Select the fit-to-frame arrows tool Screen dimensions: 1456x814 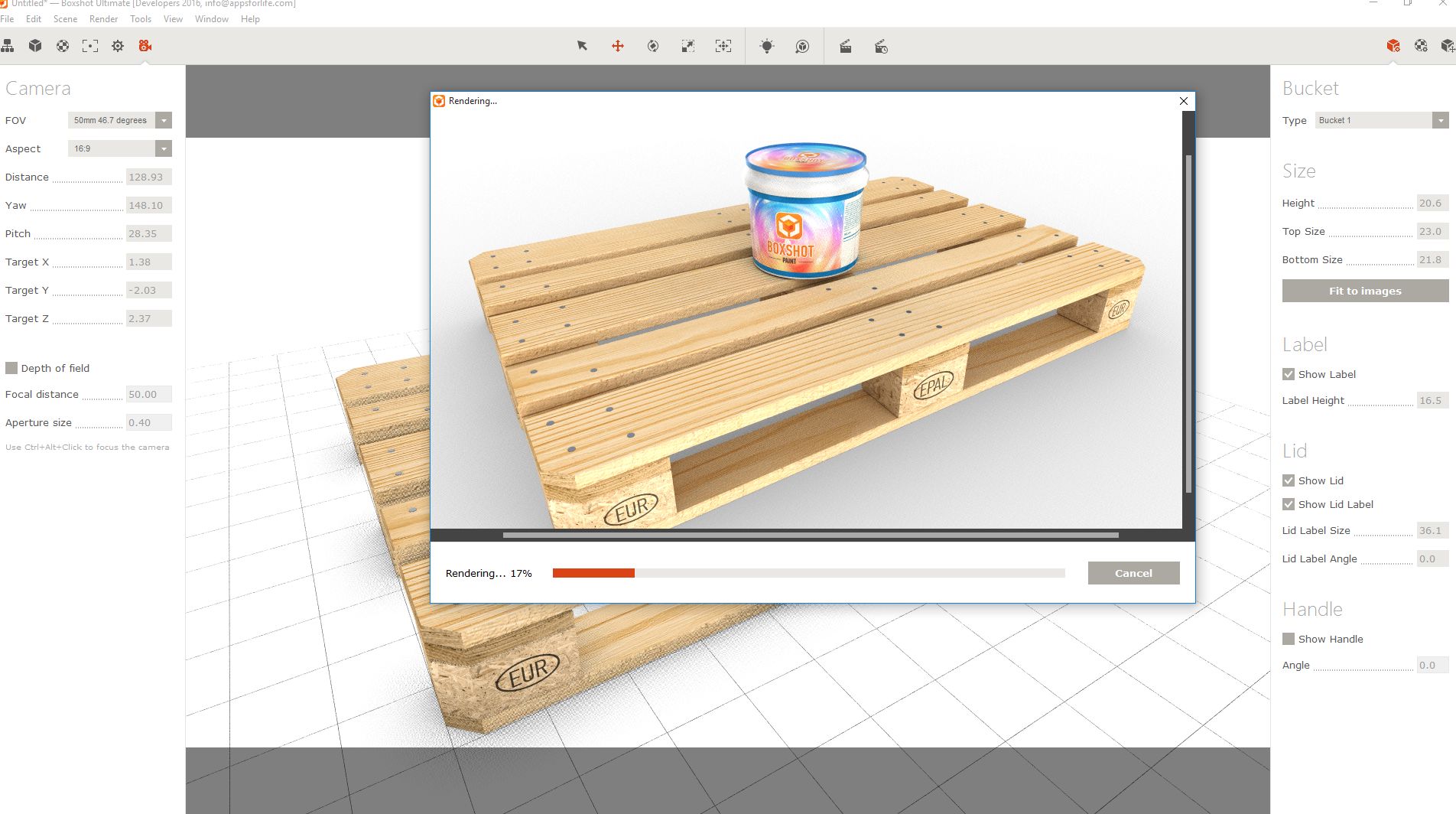pyautogui.click(x=723, y=46)
